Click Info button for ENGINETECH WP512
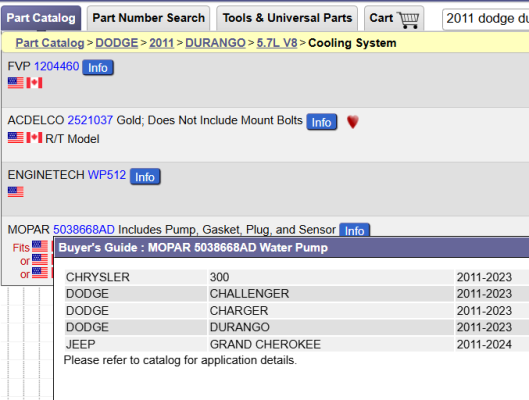The image size is (529, 400). 145,176
